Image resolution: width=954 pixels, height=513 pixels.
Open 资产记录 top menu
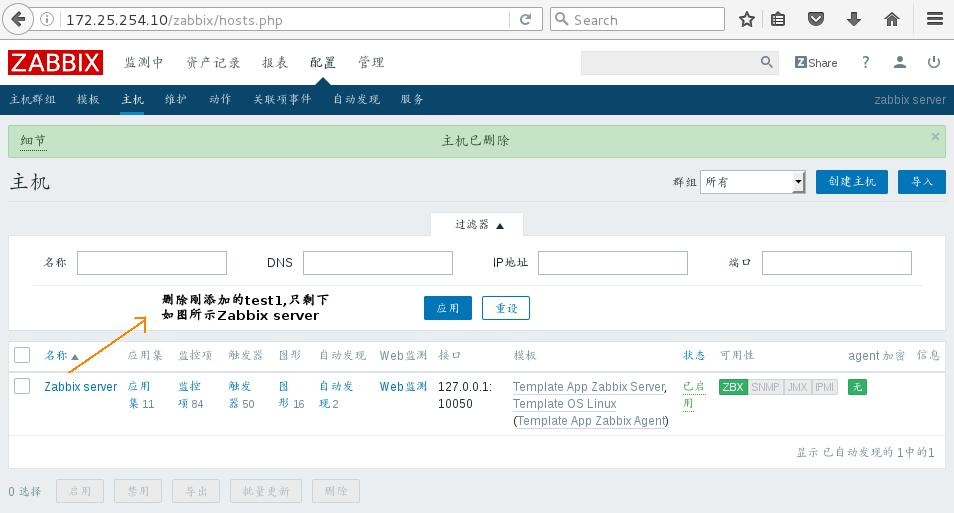click(x=213, y=63)
